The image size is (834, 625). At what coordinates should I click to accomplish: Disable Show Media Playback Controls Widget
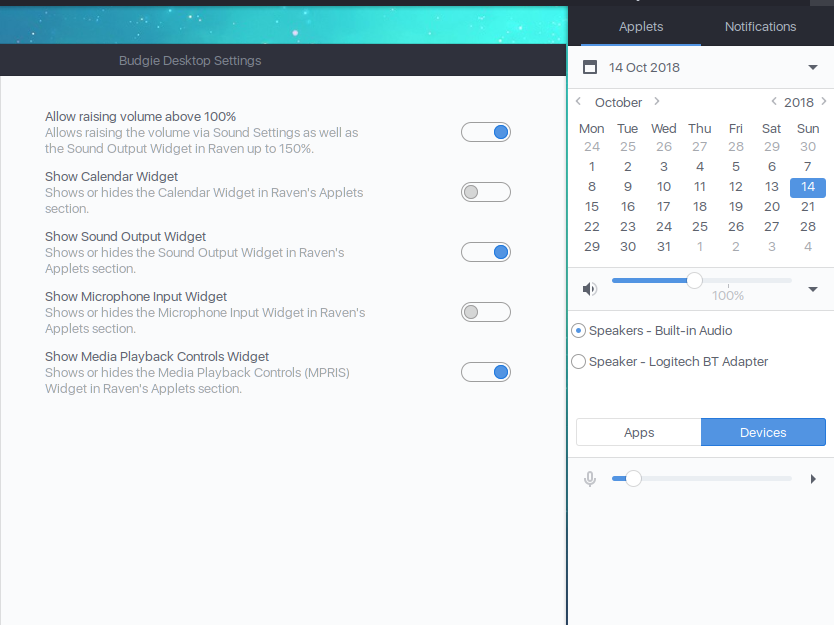pyautogui.click(x=486, y=372)
